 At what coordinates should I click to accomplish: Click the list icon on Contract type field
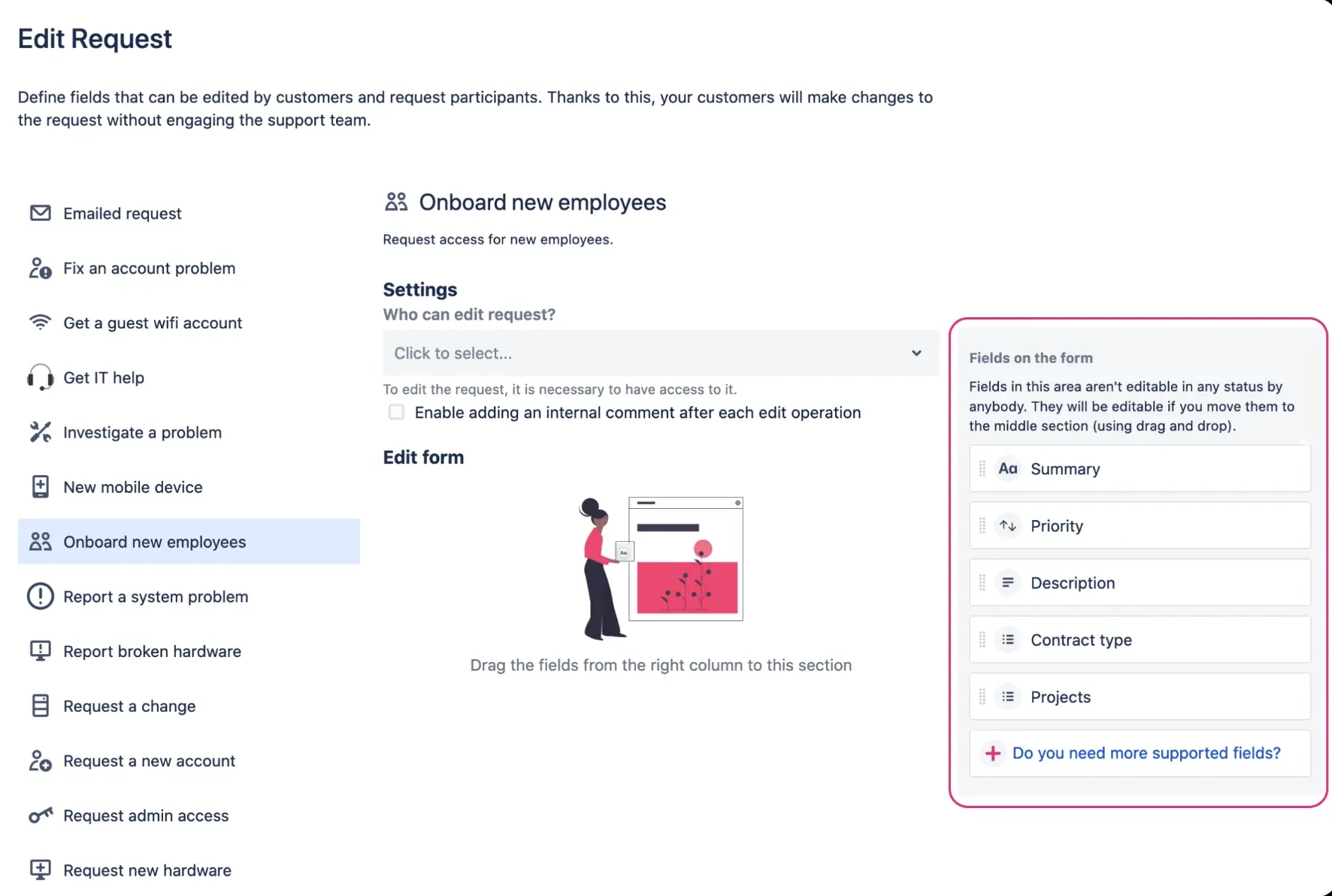point(1007,640)
